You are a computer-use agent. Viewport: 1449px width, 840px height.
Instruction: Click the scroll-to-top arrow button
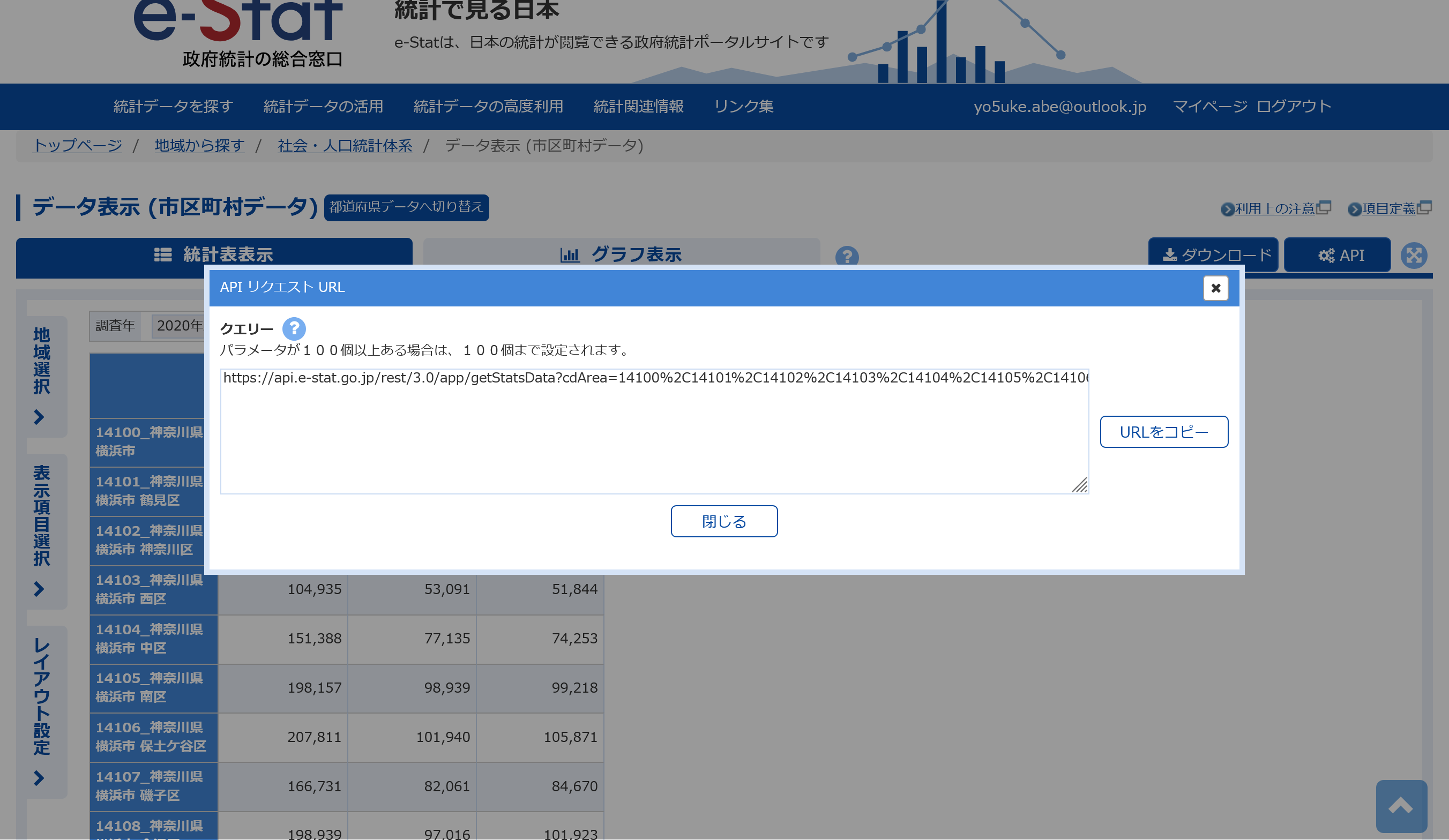click(x=1401, y=806)
